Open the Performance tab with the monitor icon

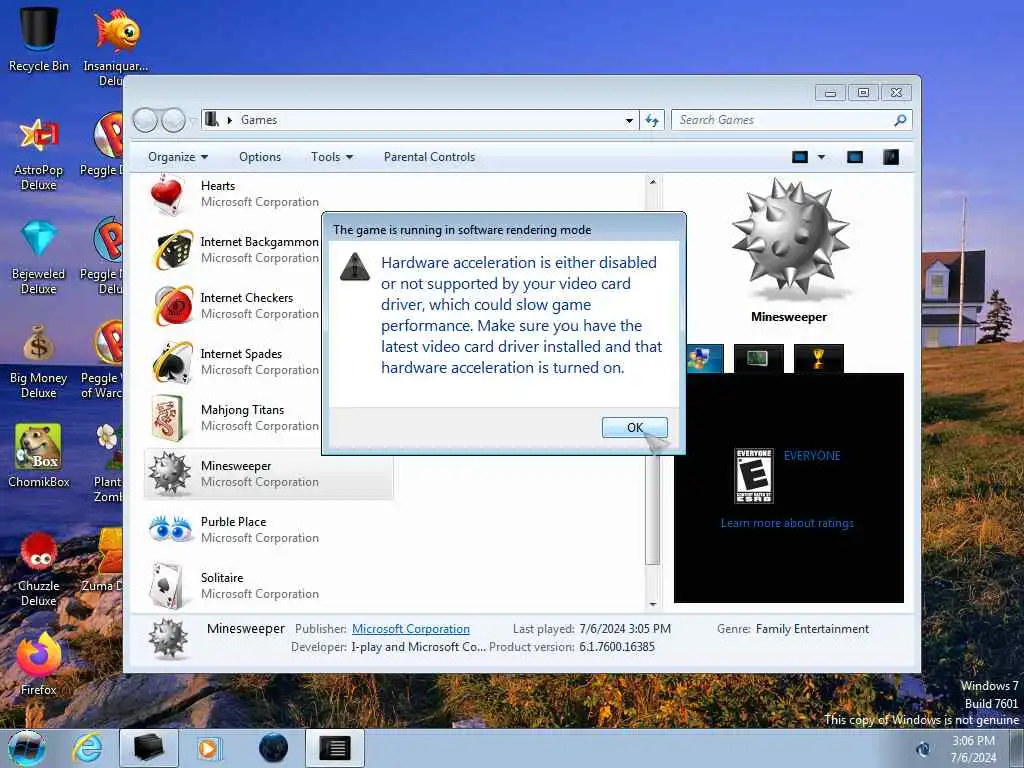[758, 359]
